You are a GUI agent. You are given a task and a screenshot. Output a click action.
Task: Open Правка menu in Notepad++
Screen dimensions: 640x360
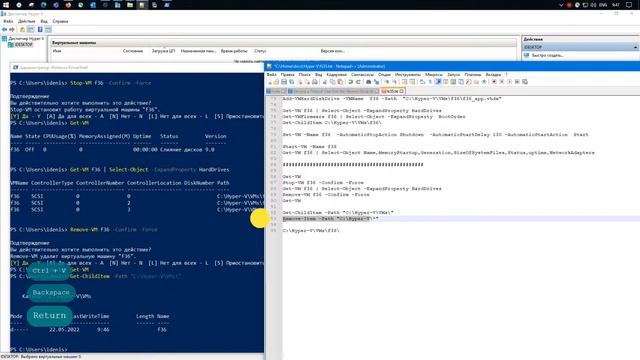[x=287, y=75]
